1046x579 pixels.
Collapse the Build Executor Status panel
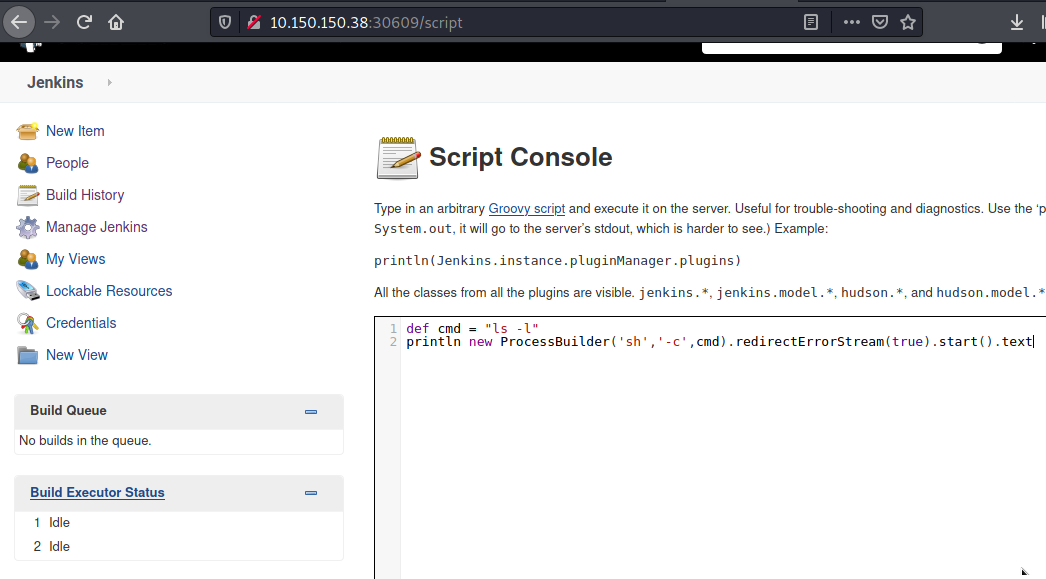(x=311, y=493)
